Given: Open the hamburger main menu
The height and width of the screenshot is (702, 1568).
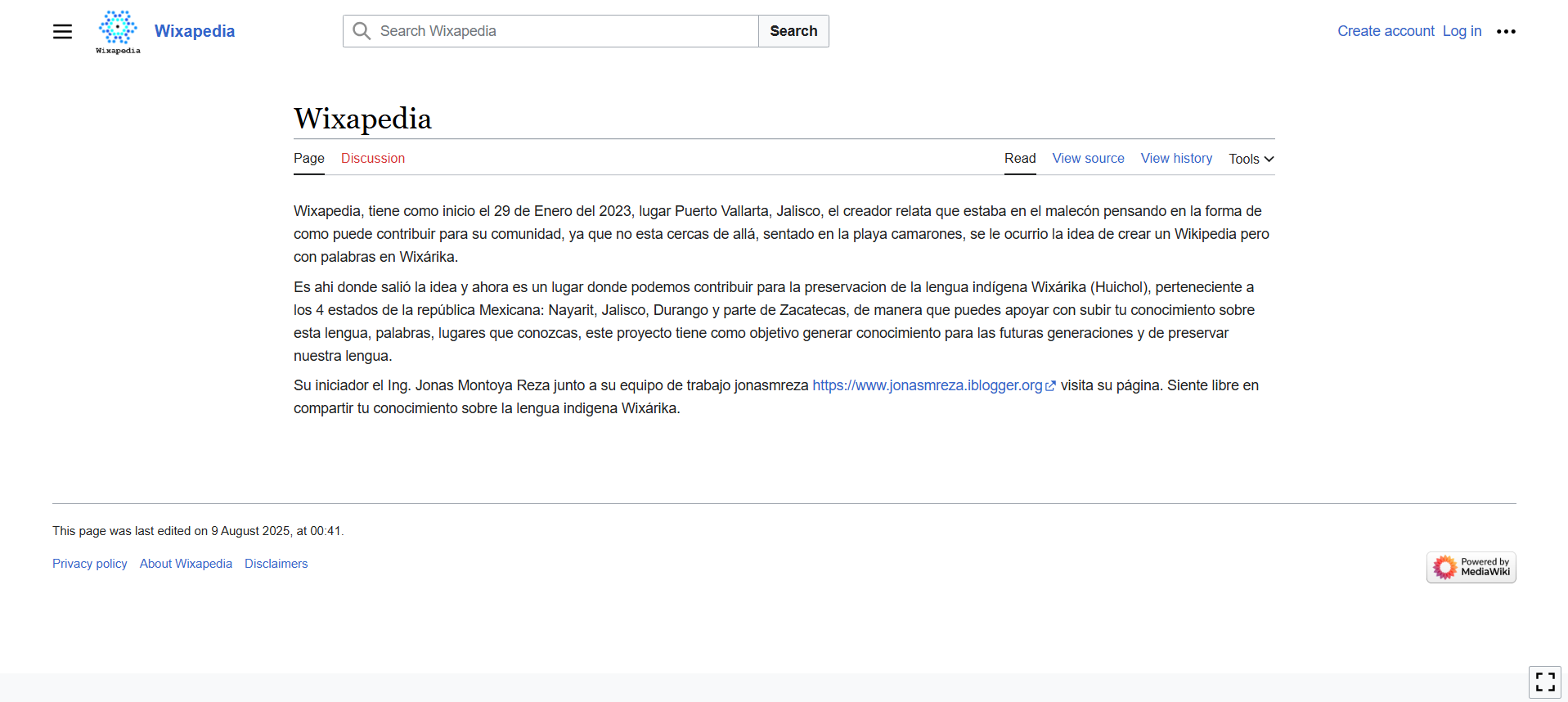Looking at the screenshot, I should [x=62, y=31].
